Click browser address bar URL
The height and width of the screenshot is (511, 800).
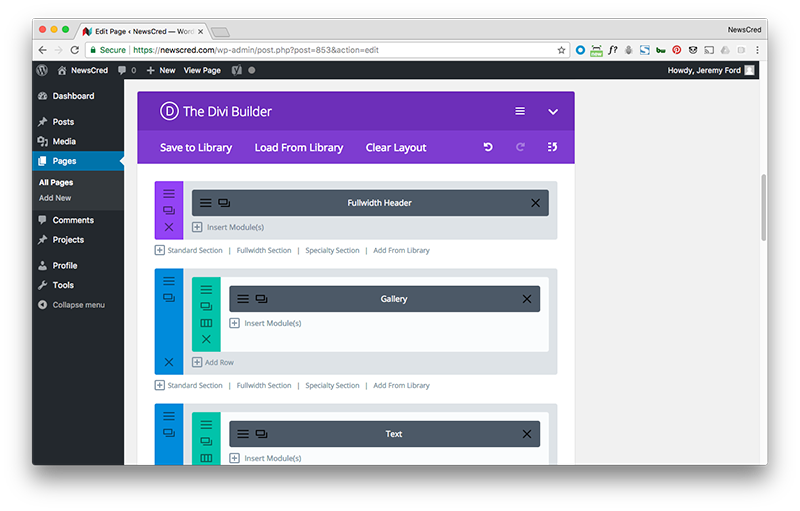click(255, 50)
